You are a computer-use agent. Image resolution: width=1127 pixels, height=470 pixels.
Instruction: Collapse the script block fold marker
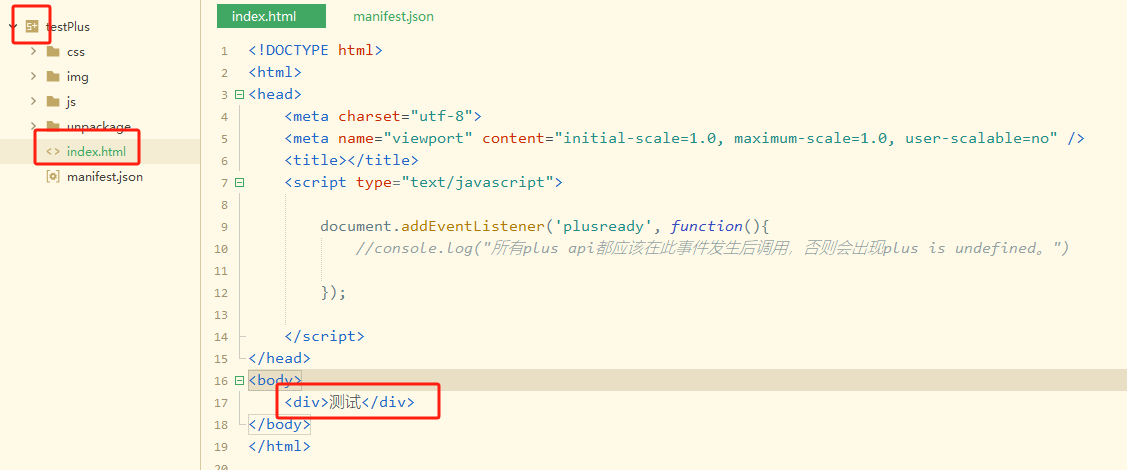[239, 183]
